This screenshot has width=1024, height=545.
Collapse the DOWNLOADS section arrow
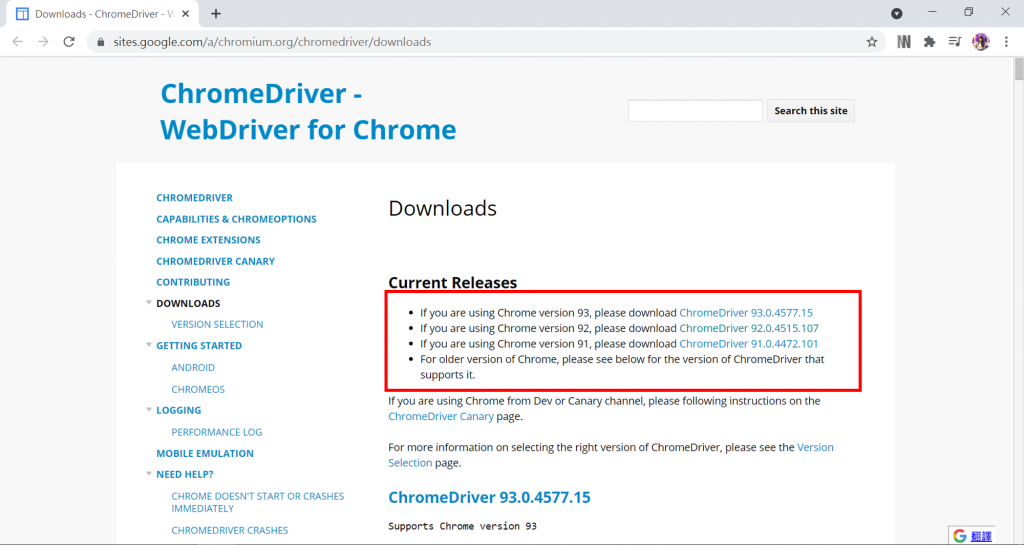pos(149,302)
